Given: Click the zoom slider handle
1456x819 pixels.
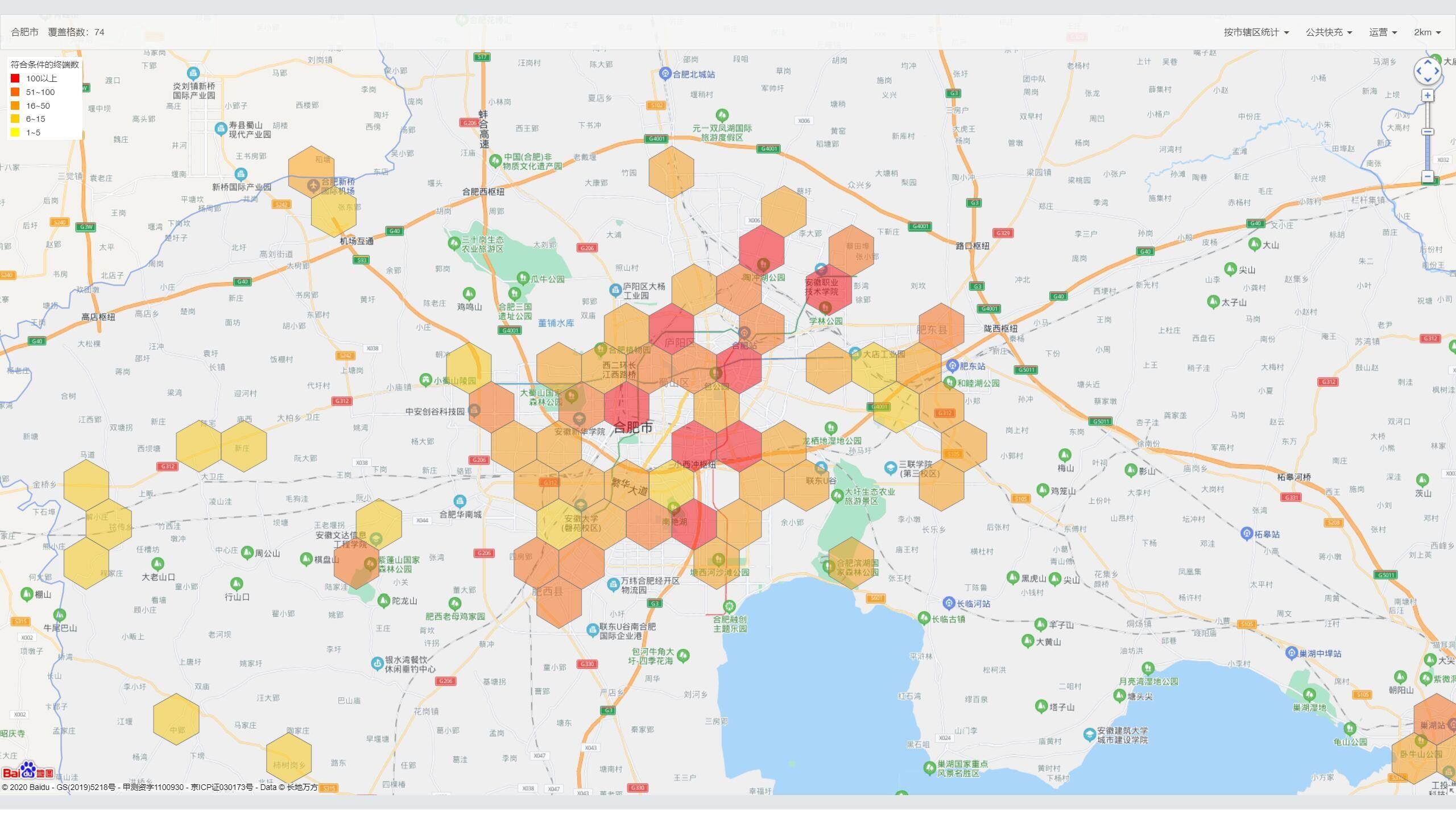Looking at the screenshot, I should pyautogui.click(x=1428, y=132).
